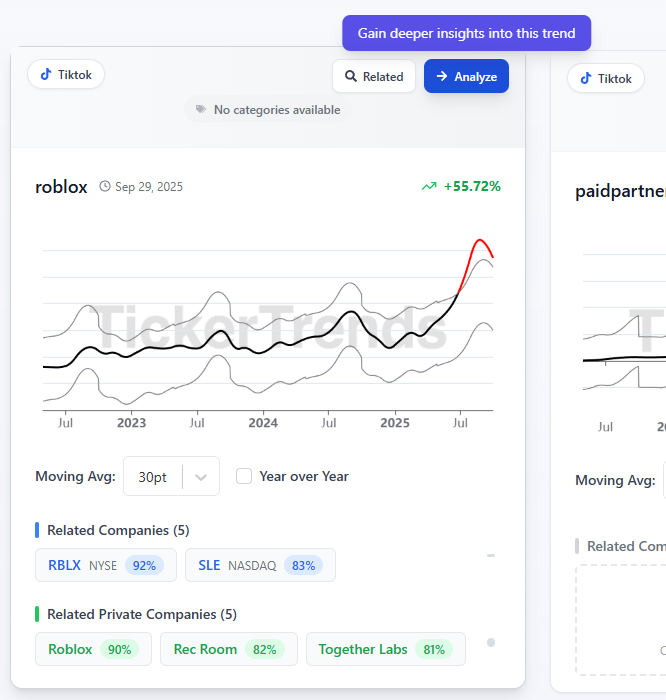
Task: Expand the moving average chevron arrow
Action: [201, 477]
